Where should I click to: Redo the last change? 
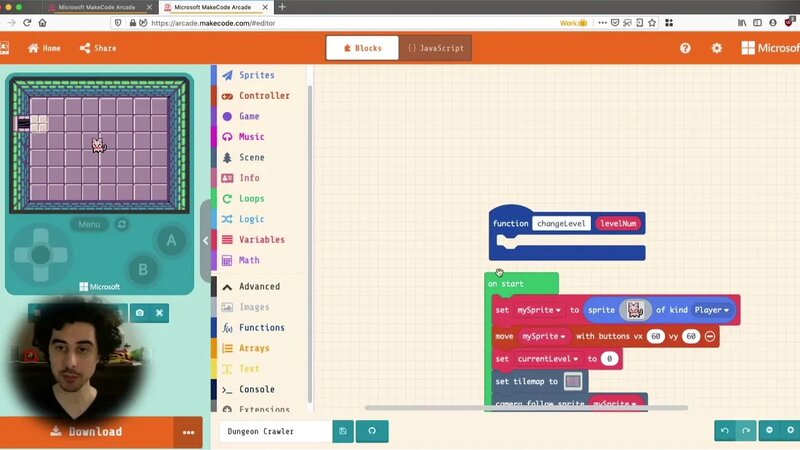coord(745,430)
